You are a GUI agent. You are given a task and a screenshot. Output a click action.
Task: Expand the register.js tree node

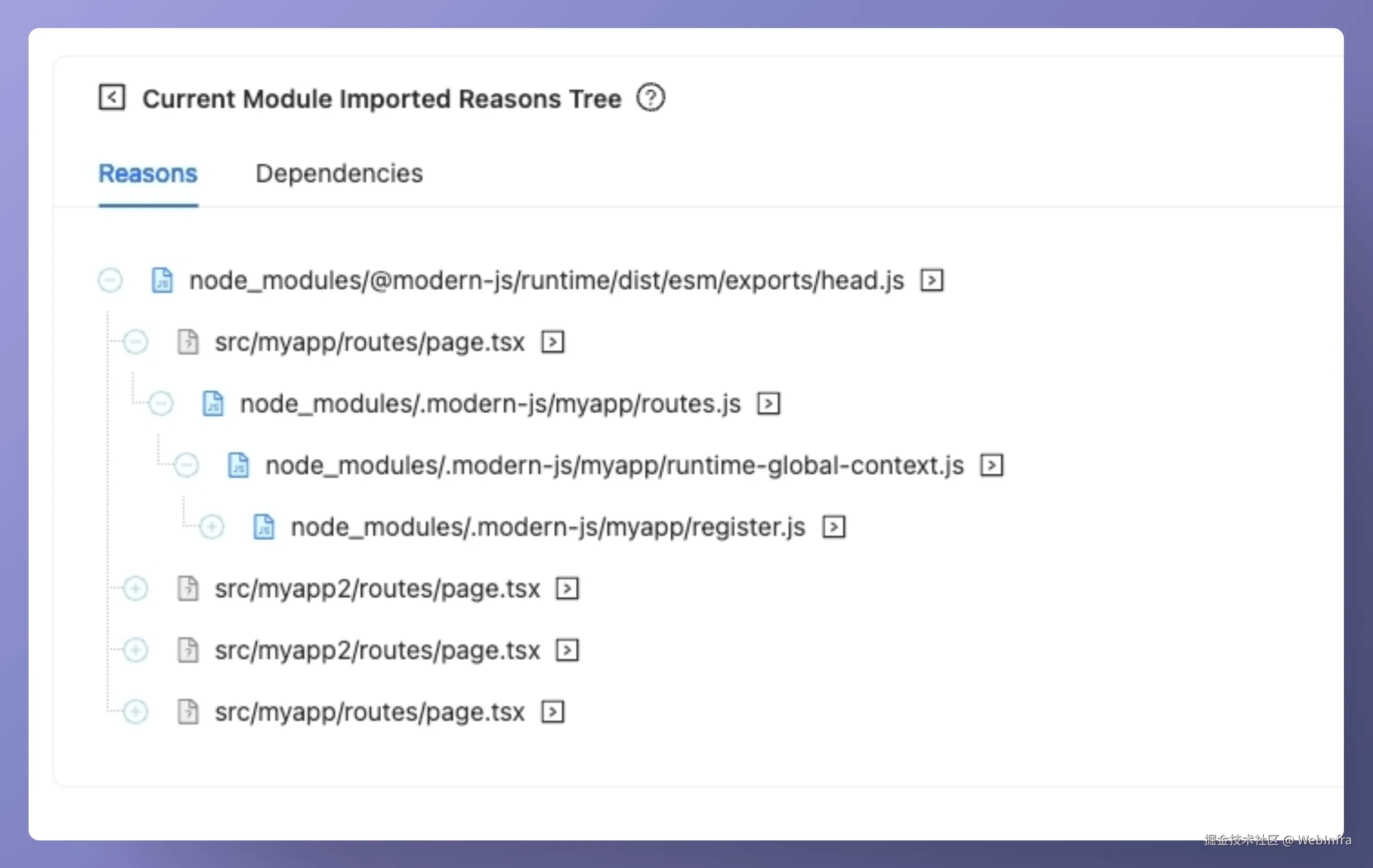click(x=212, y=527)
